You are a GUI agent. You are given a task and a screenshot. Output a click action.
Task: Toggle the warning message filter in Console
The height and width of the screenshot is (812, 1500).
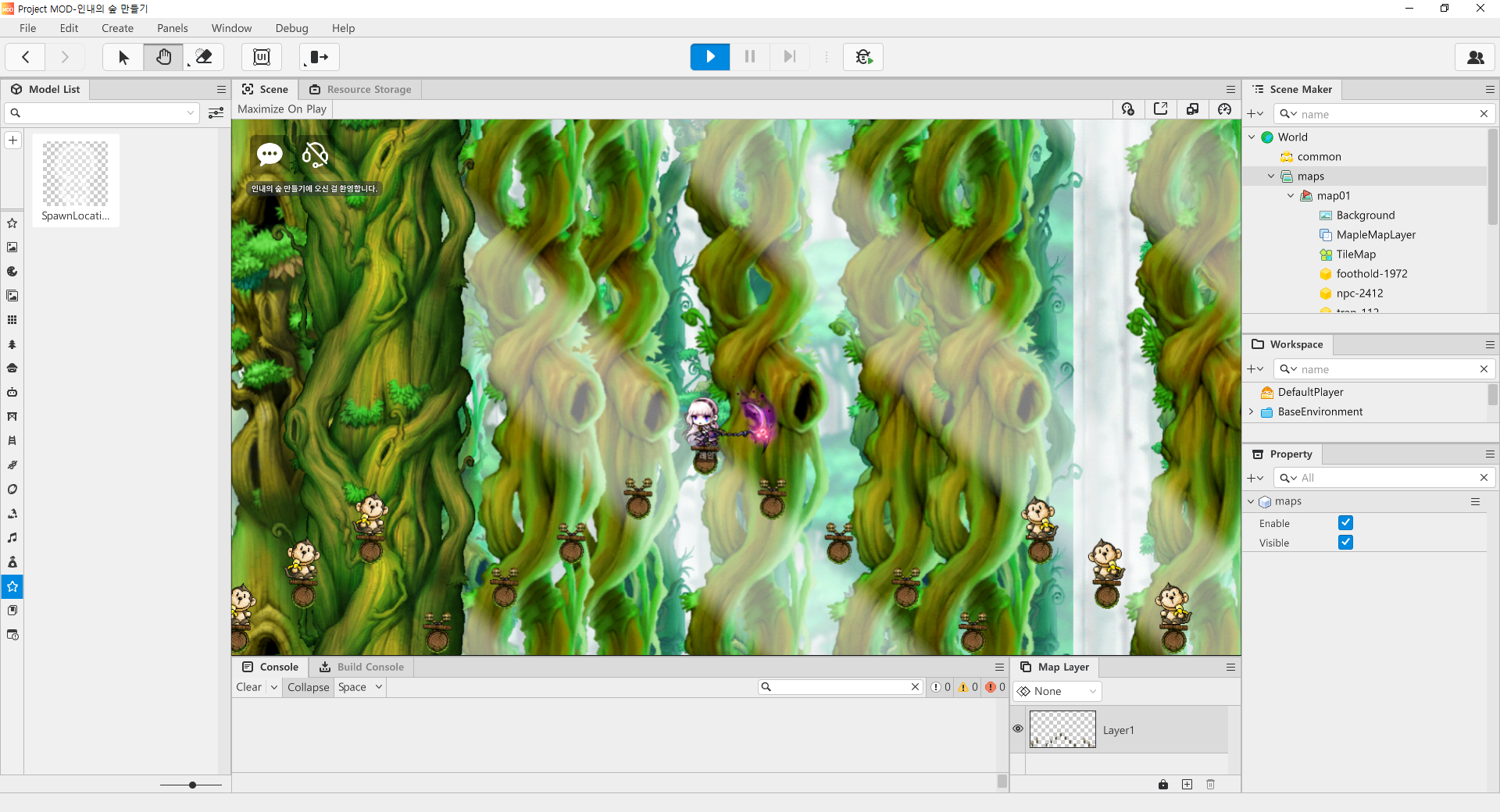coord(968,687)
